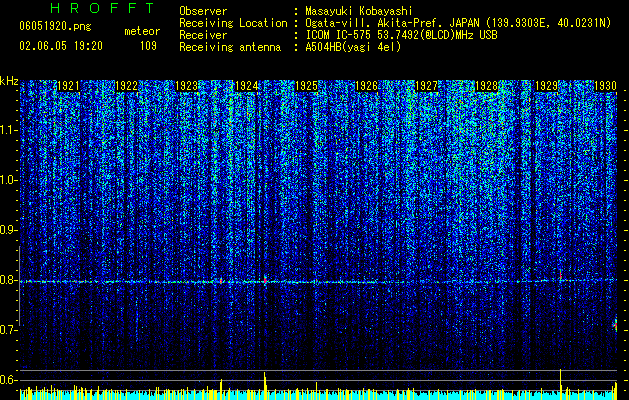Click the Receiving antenna label

tap(230, 47)
